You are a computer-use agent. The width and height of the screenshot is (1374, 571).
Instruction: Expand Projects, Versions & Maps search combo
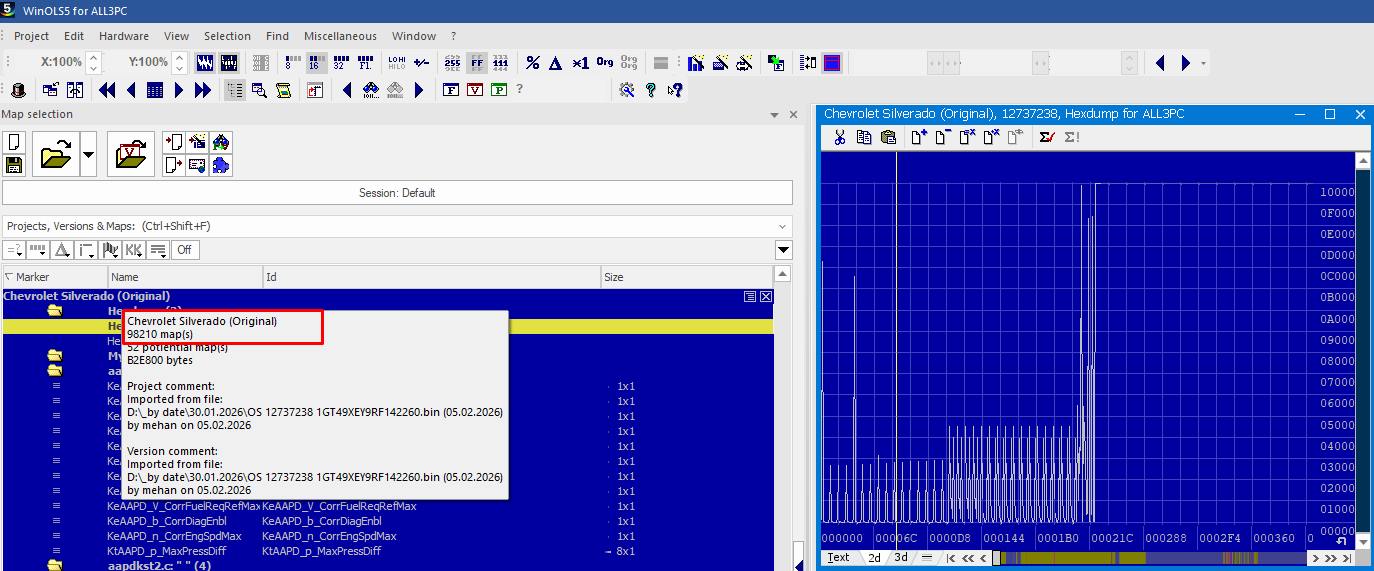(782, 226)
